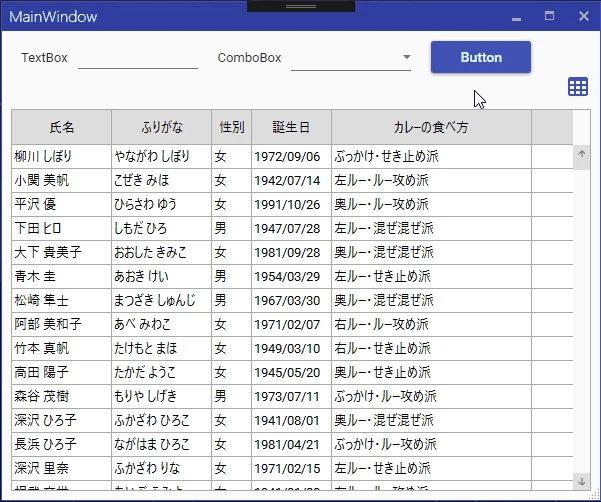Click the cell 右ルー・ルー攻め派

point(431,325)
